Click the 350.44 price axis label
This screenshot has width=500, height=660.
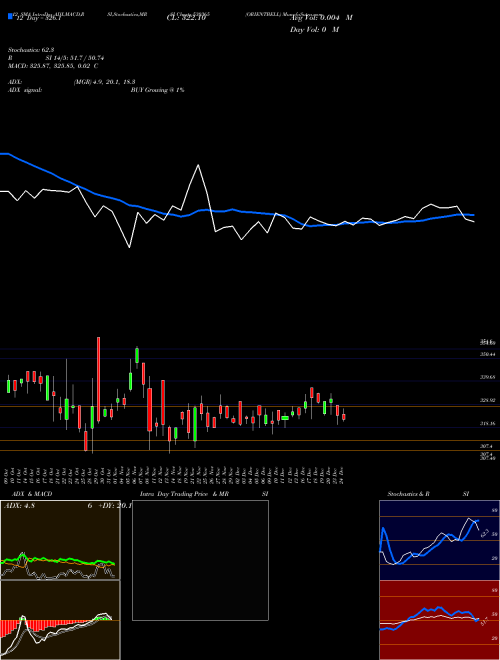tap(487, 355)
